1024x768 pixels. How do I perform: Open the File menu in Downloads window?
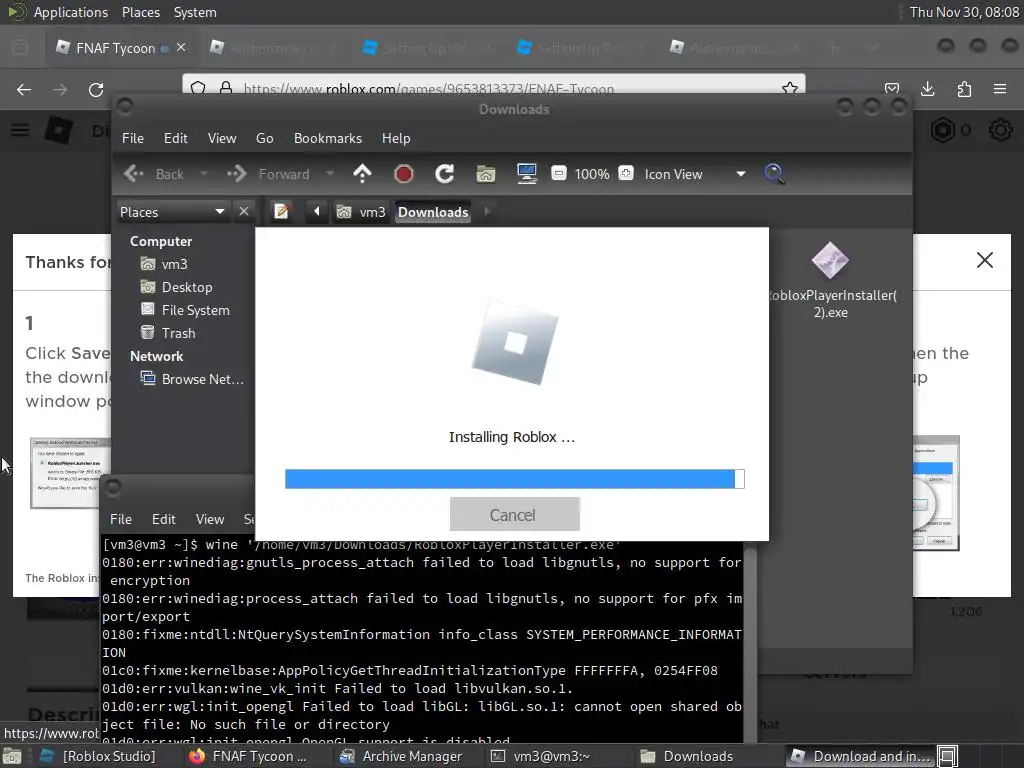point(133,138)
